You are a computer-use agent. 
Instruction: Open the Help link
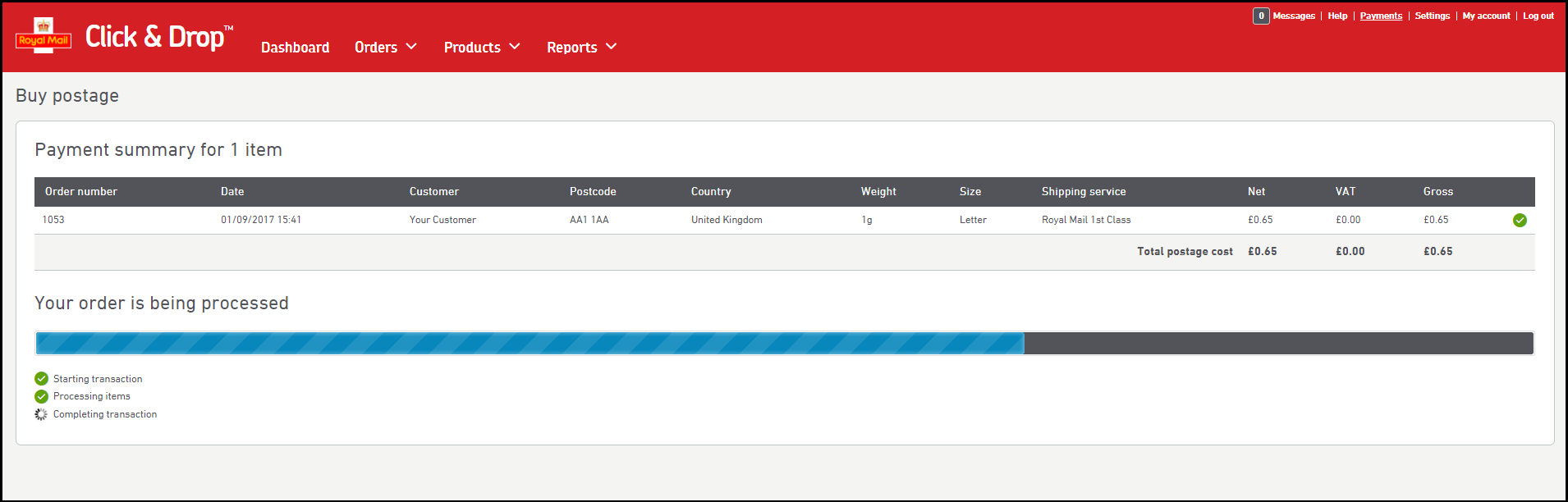click(x=1337, y=16)
